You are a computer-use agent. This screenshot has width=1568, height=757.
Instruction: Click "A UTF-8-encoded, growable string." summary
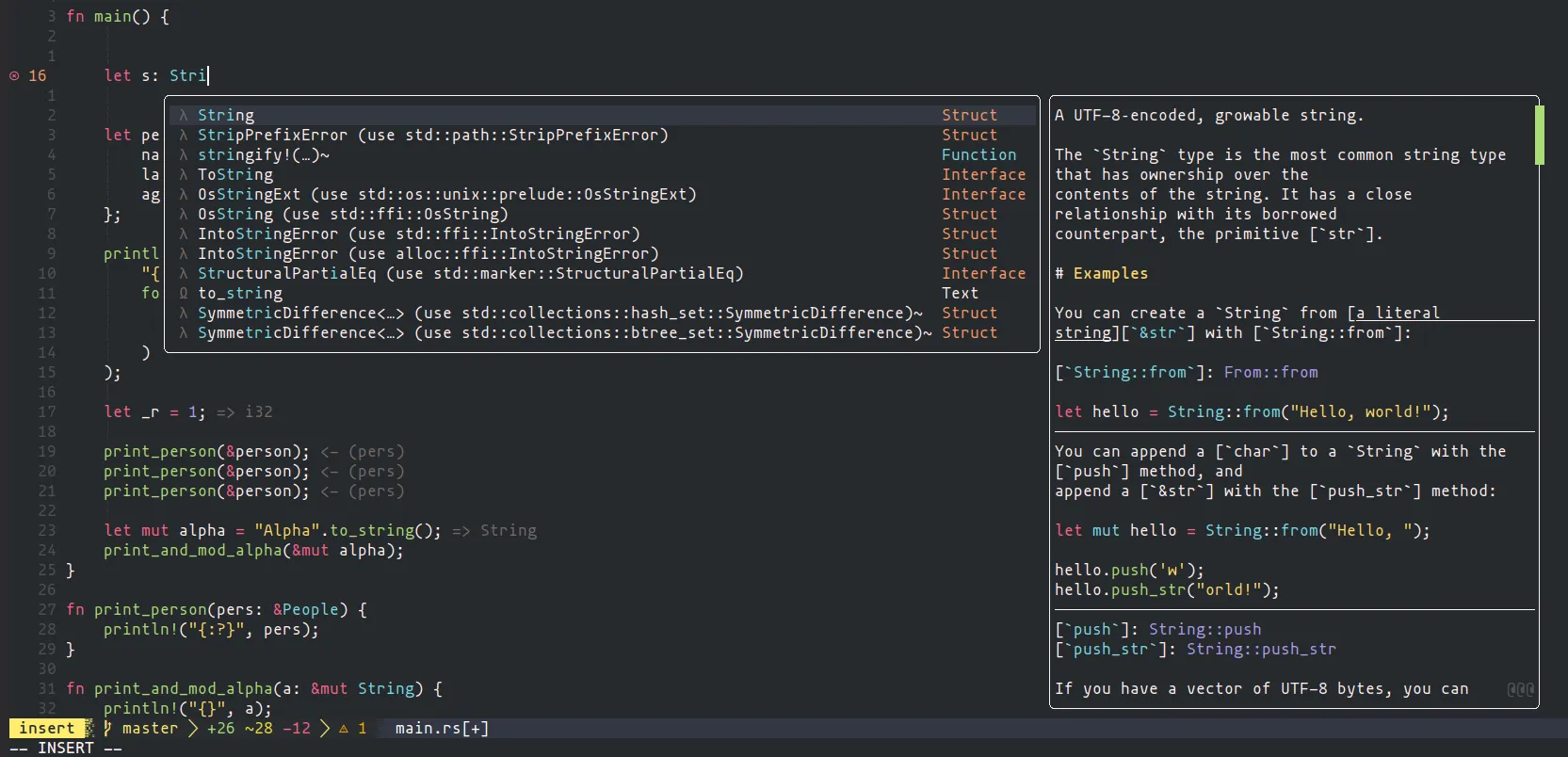click(1209, 115)
